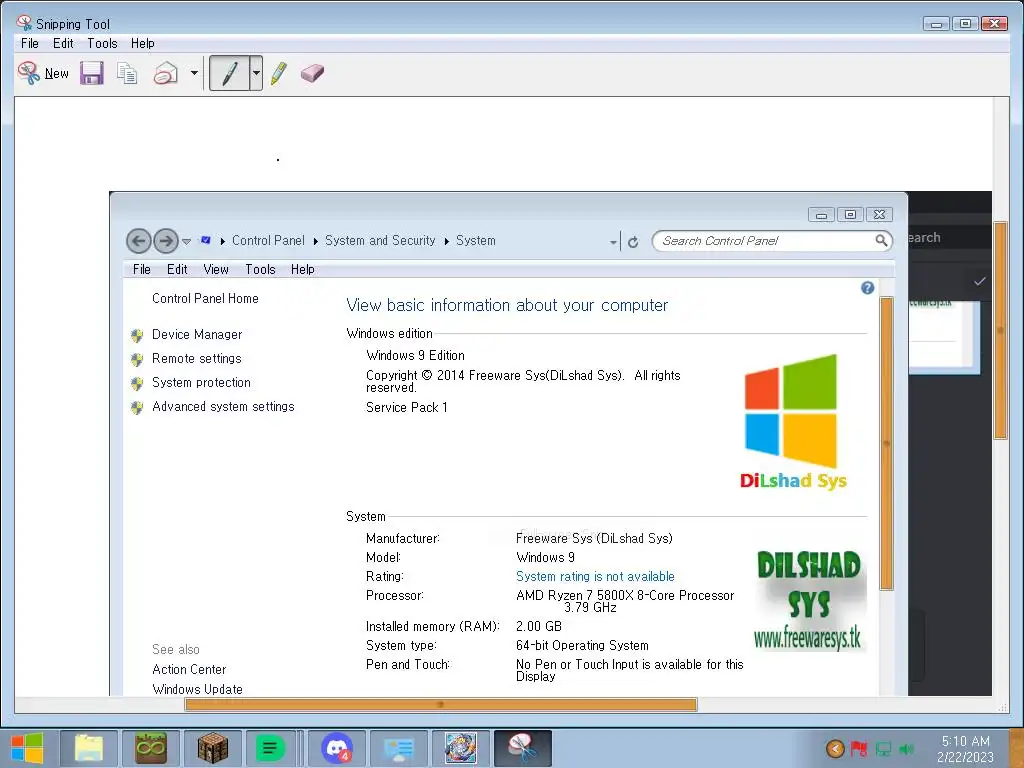Select the Eraser tool
The width and height of the screenshot is (1024, 768).
pos(312,73)
